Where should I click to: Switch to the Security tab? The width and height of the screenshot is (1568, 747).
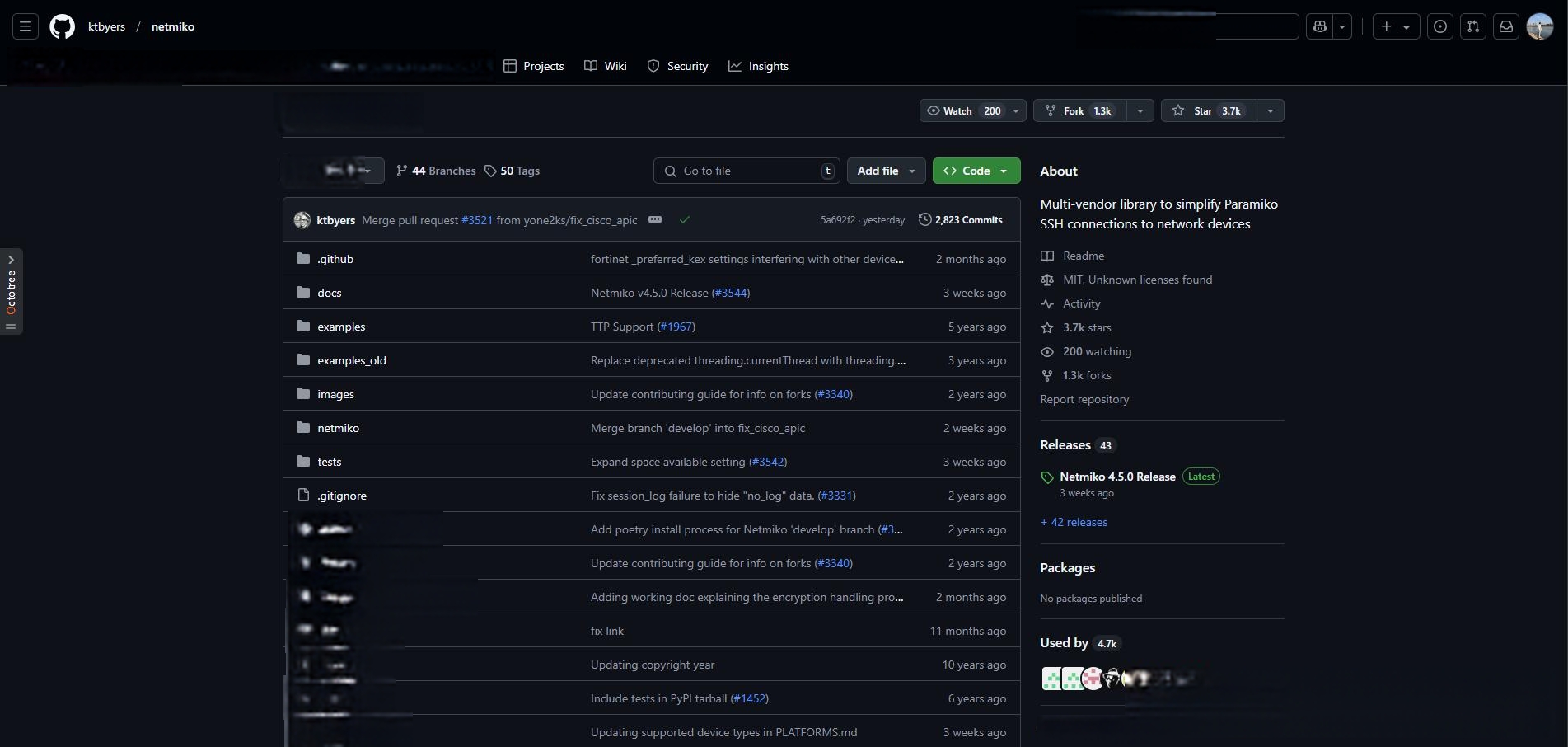pos(677,66)
